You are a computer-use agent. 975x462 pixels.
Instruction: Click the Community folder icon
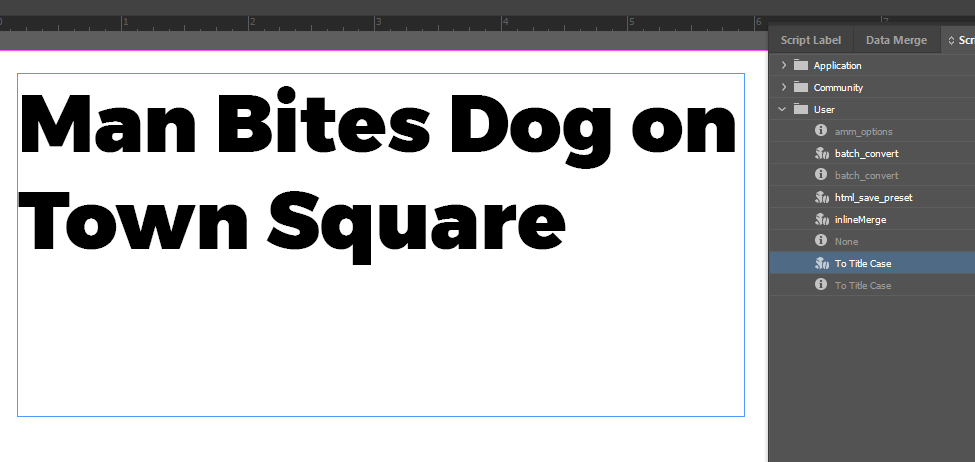800,87
